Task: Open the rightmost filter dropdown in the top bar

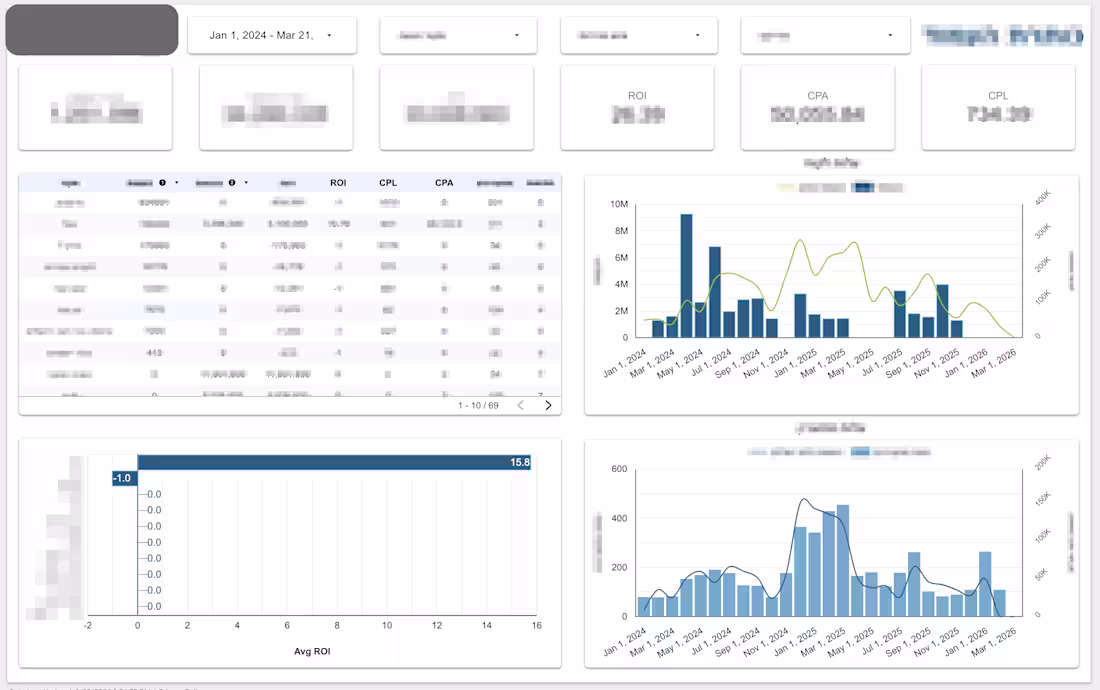Action: click(825, 35)
